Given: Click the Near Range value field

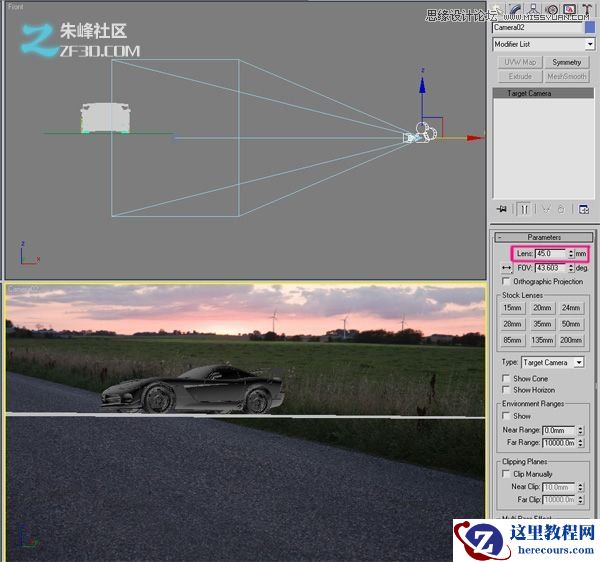Looking at the screenshot, I should 559,430.
